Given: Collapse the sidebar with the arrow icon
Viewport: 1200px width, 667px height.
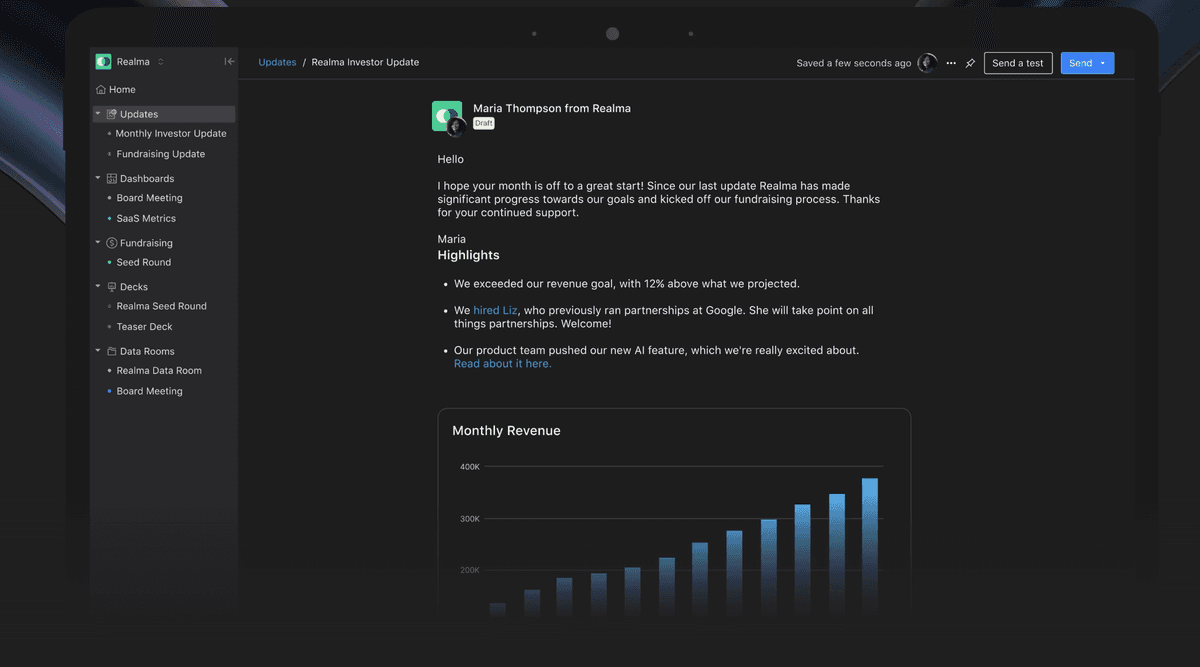Looking at the screenshot, I should pos(229,62).
